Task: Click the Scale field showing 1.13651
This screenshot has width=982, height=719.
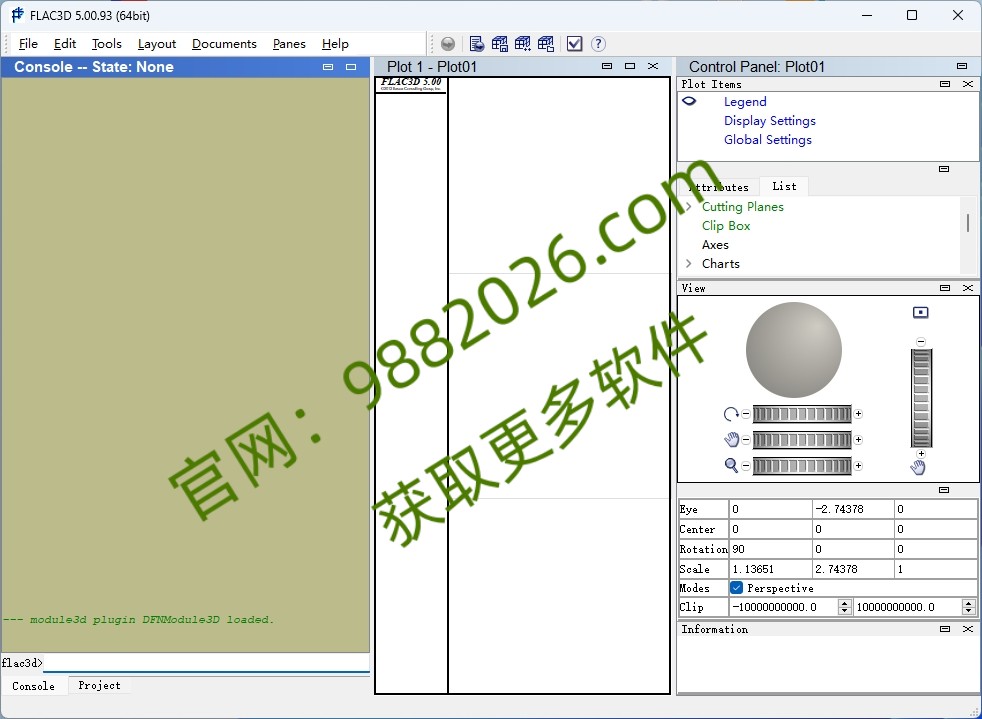Action: tap(770, 569)
